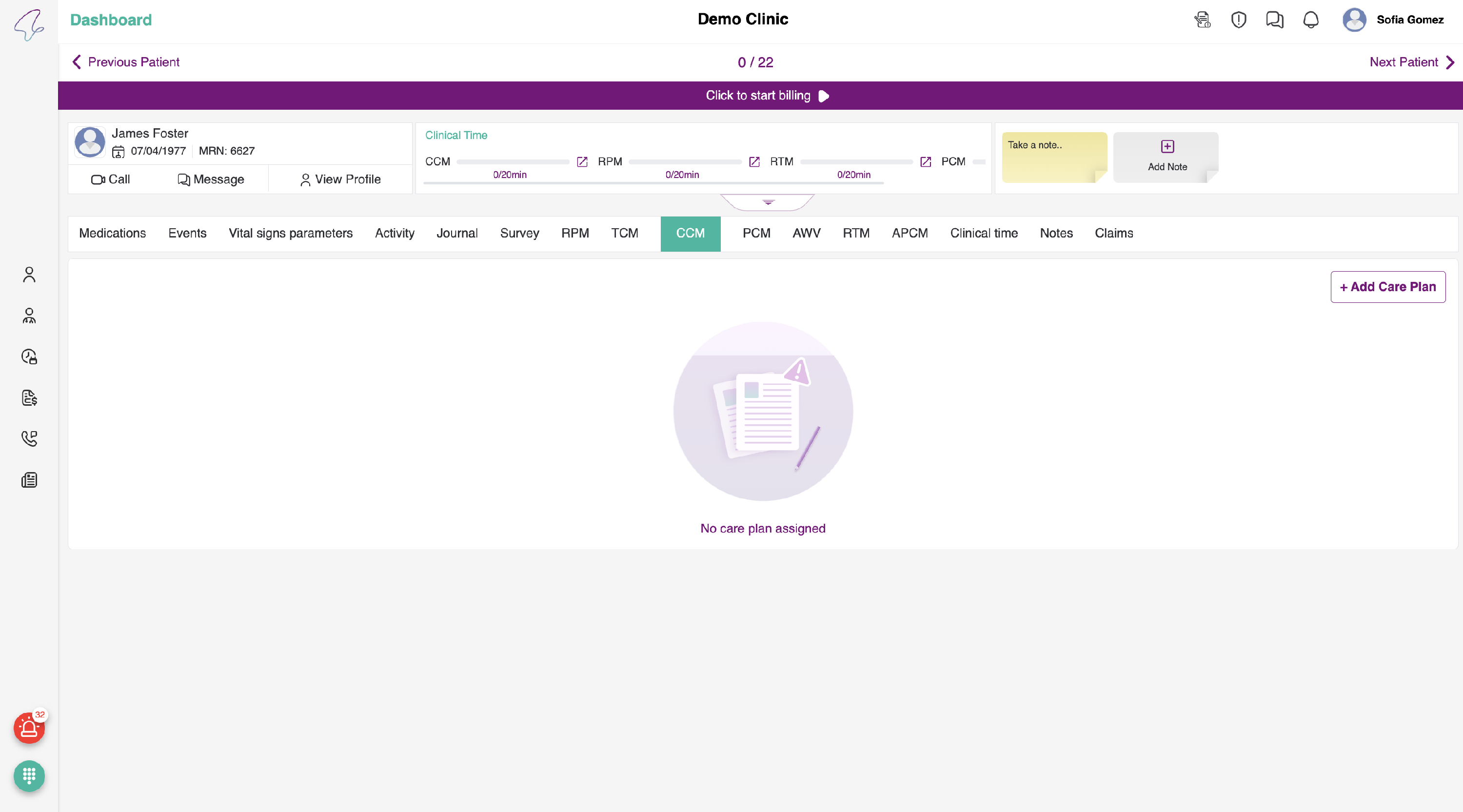
Task: Start a video Call with patient
Action: [111, 179]
